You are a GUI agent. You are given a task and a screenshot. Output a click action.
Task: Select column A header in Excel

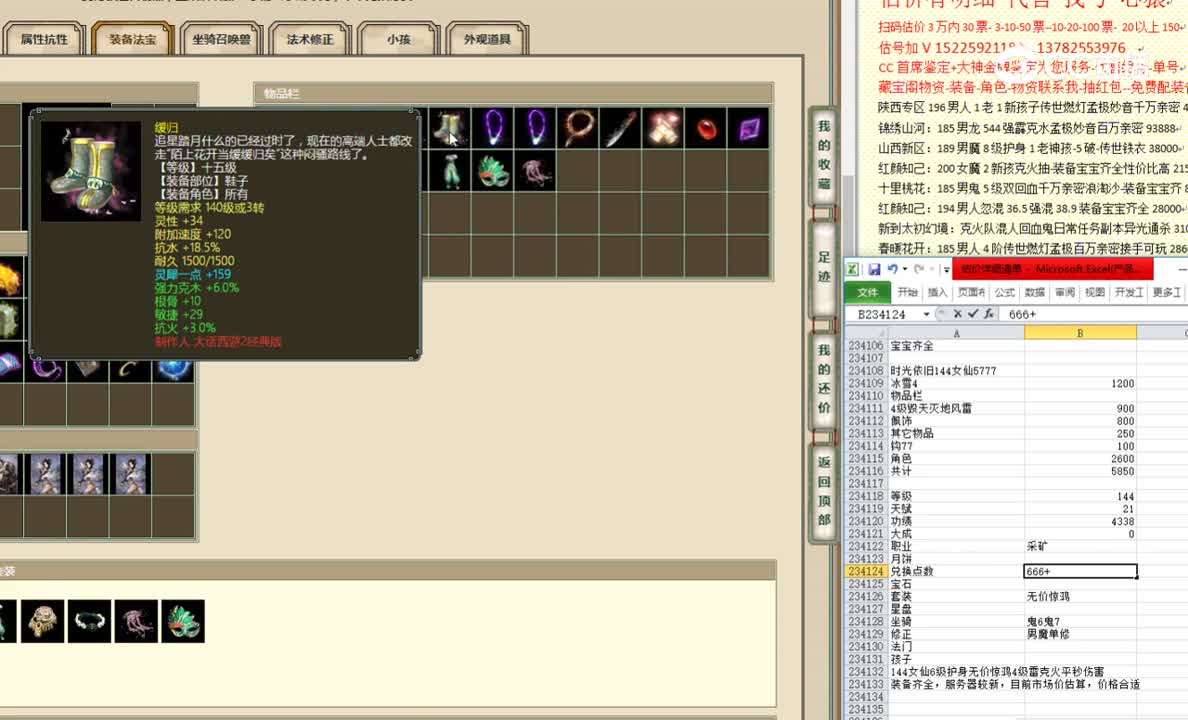[956, 333]
